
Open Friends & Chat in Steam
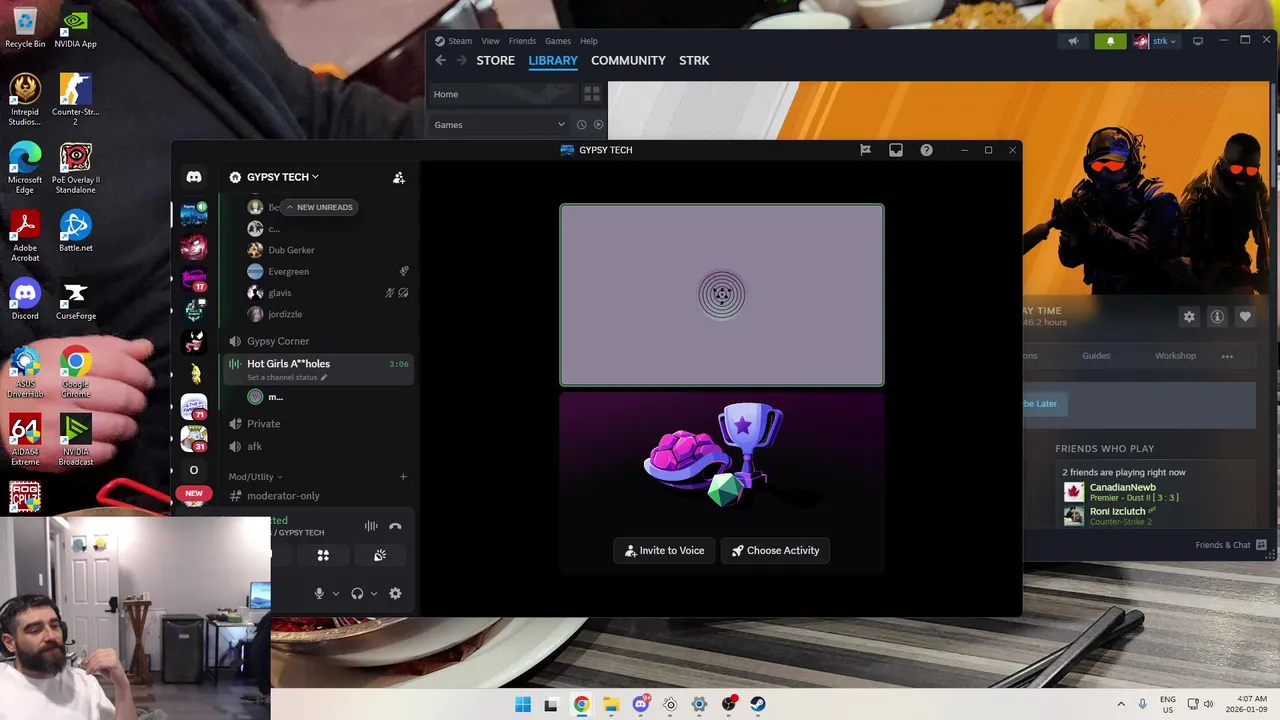pyautogui.click(x=1231, y=545)
